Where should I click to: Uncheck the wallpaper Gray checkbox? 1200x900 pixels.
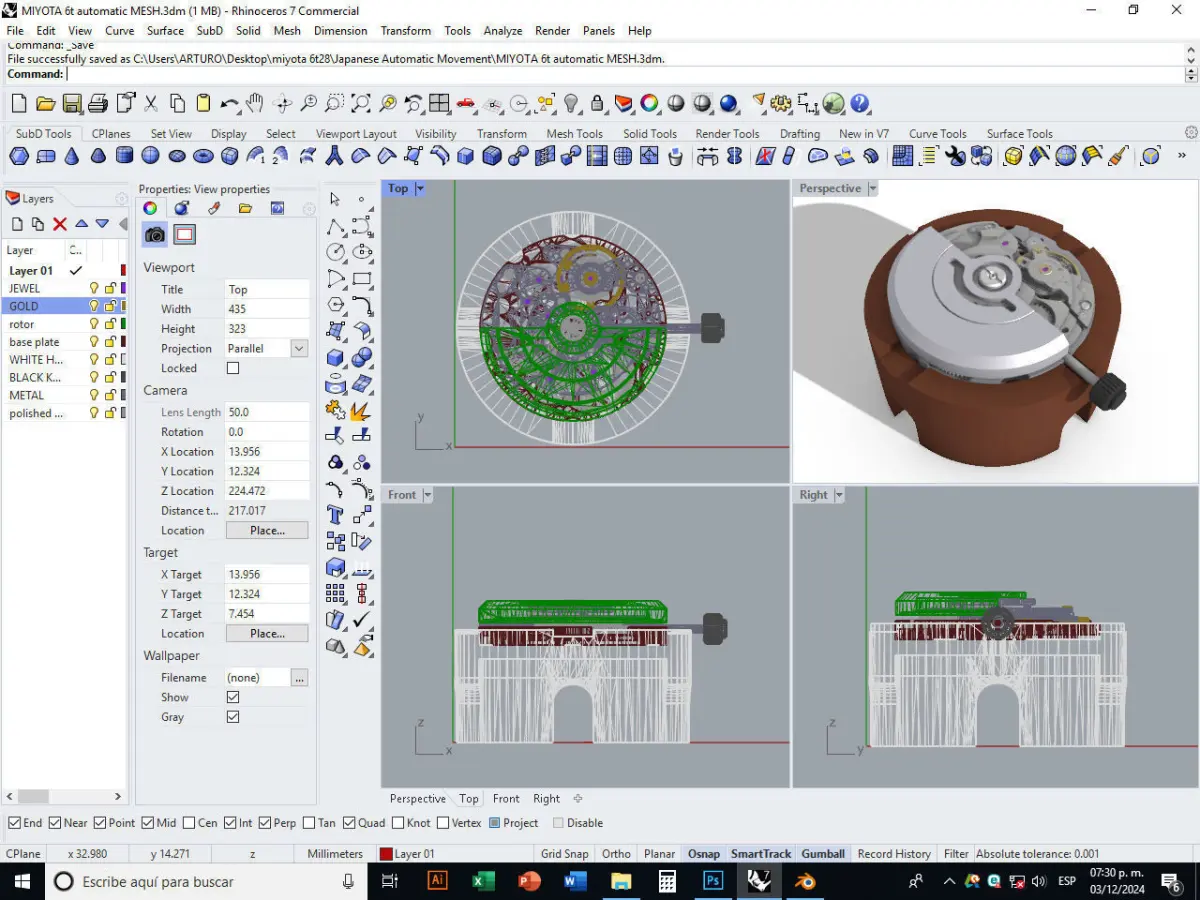pyautogui.click(x=233, y=717)
